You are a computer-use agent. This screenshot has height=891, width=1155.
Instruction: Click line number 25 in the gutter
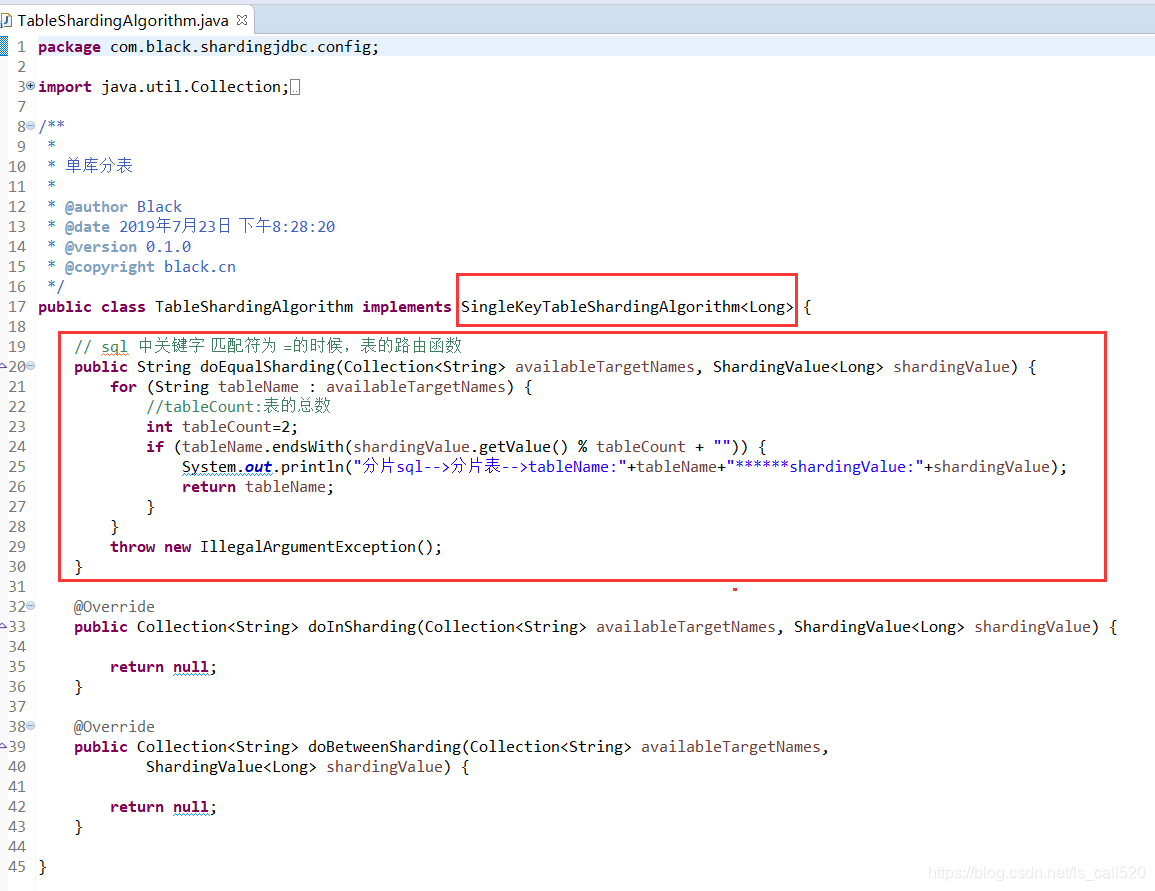pyautogui.click(x=18, y=466)
